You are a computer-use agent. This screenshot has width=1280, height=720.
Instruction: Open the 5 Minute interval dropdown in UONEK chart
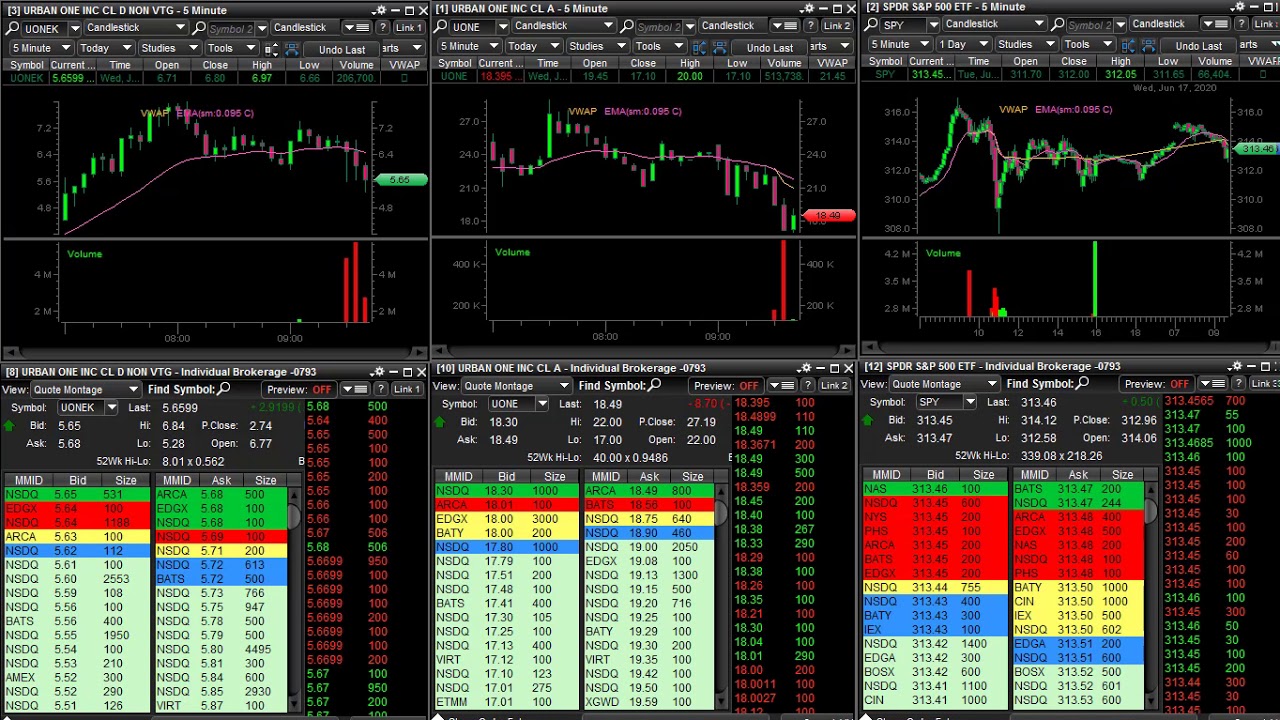42,48
